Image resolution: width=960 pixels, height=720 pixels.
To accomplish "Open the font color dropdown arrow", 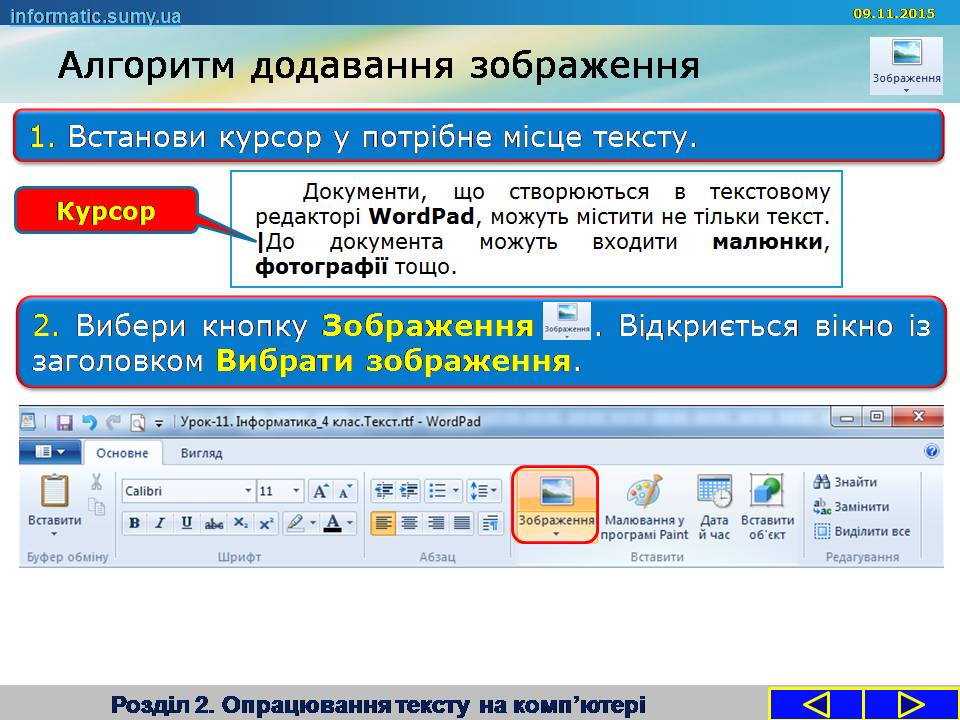I will tap(350, 523).
